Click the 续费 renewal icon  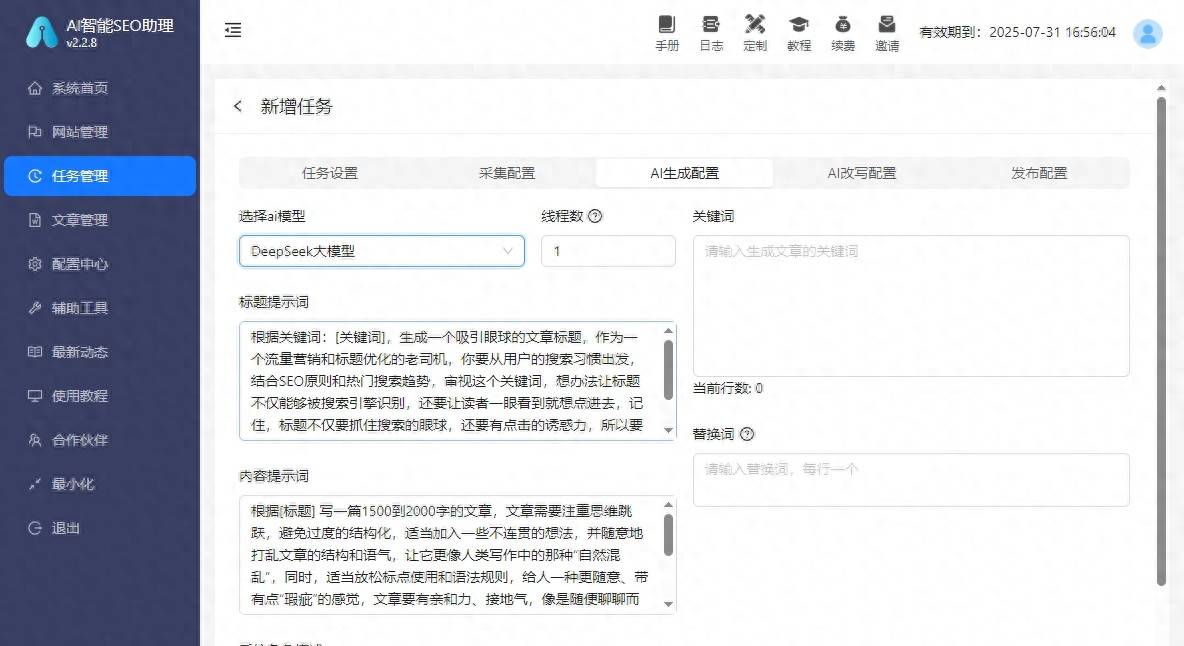[843, 31]
